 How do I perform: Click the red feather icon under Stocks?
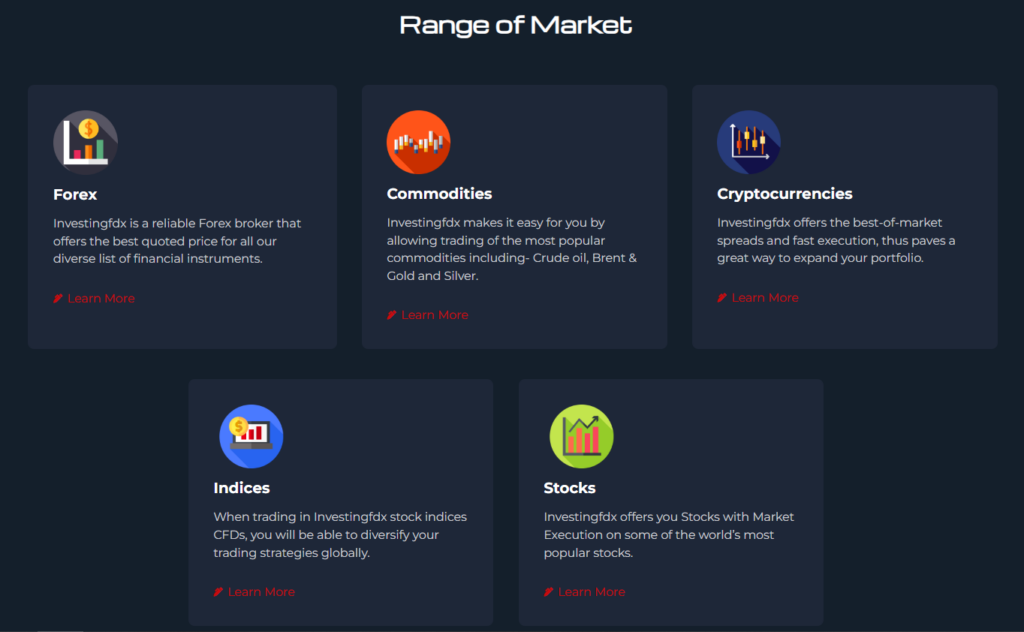click(548, 592)
